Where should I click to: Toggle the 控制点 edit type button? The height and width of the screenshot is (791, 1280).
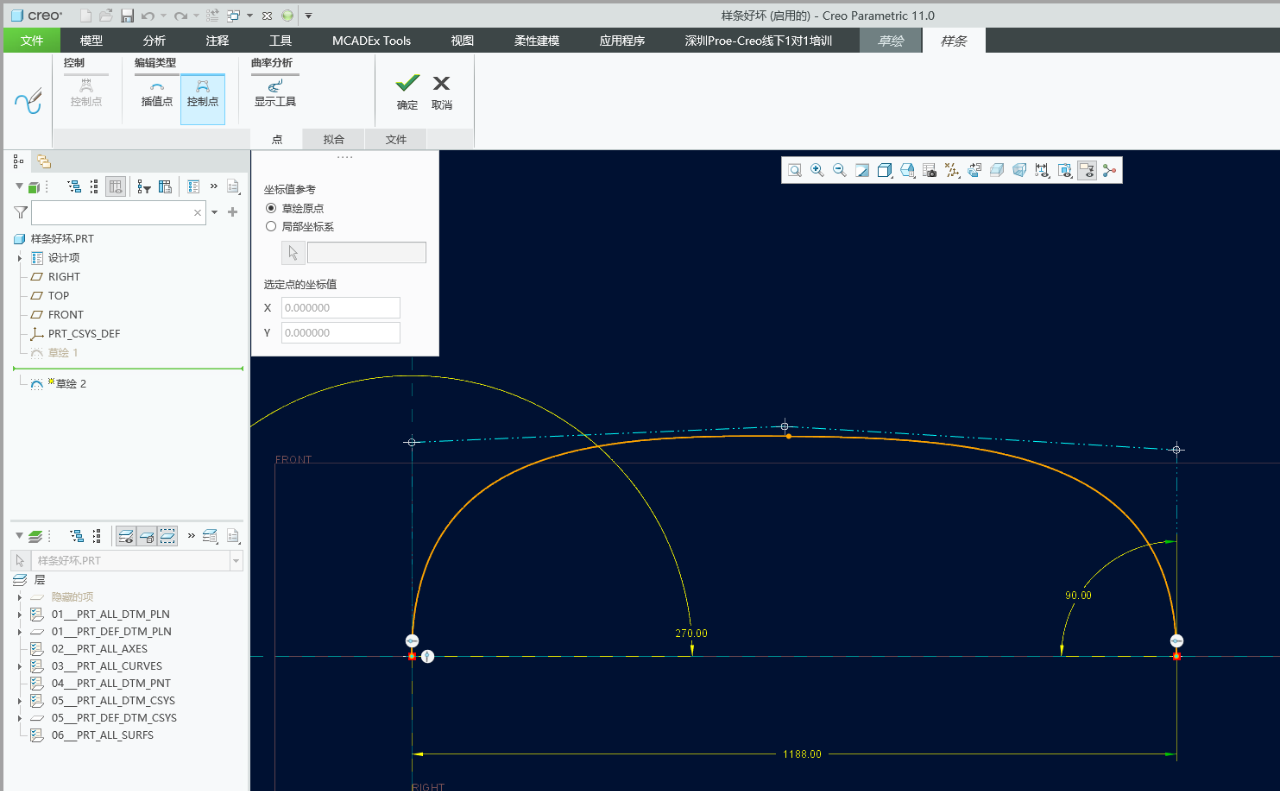[202, 92]
